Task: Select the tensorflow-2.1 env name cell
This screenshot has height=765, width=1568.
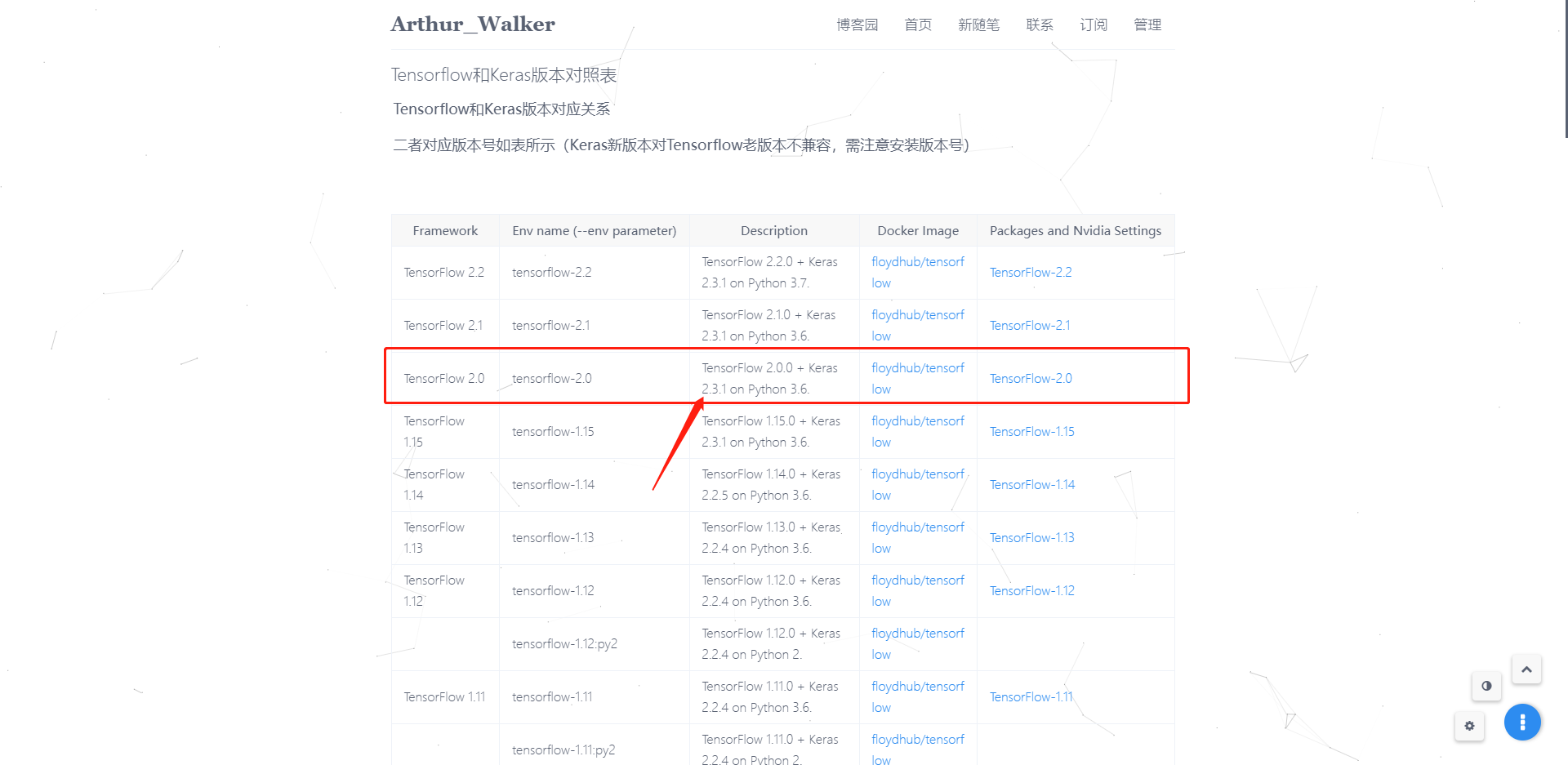Action: coord(595,326)
